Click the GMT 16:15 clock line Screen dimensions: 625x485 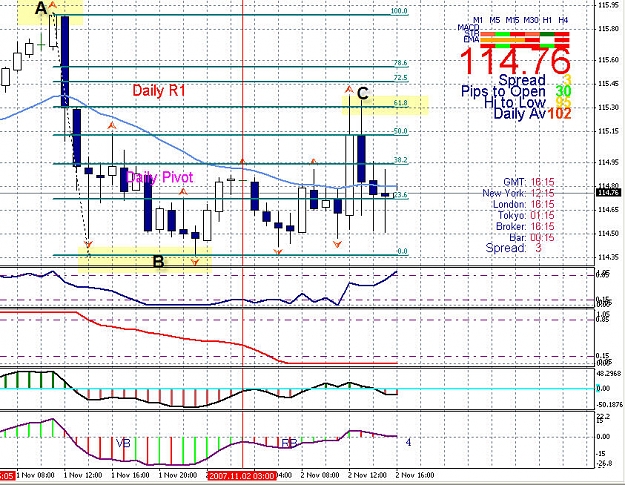point(529,182)
